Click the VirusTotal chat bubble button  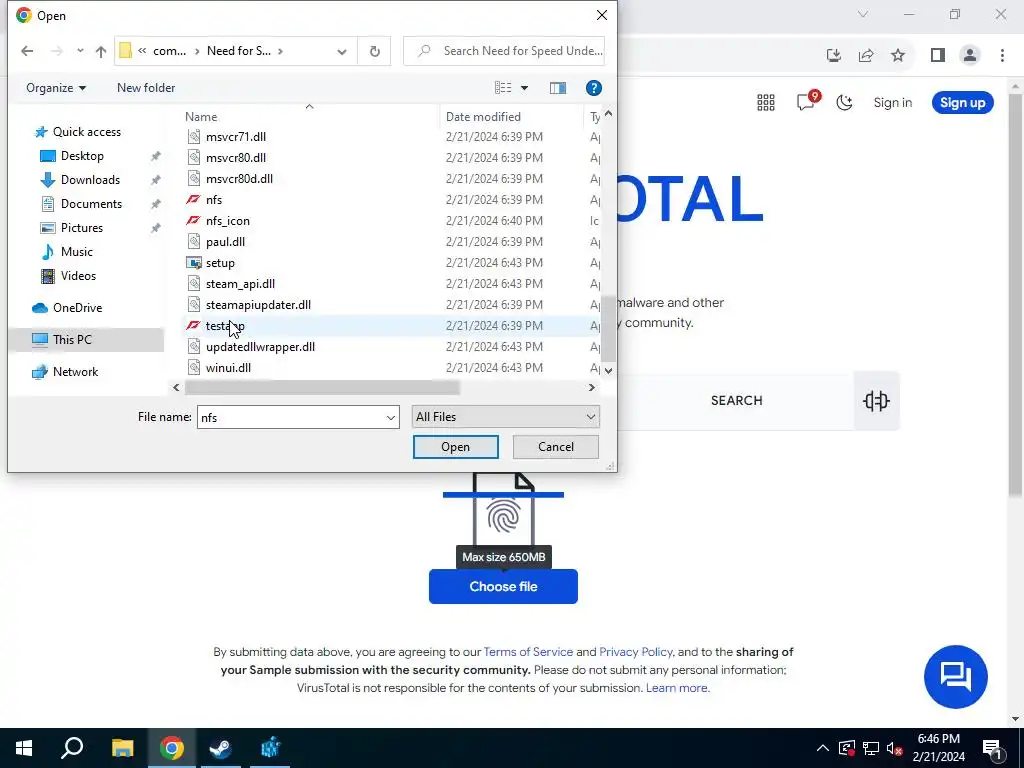point(955,677)
